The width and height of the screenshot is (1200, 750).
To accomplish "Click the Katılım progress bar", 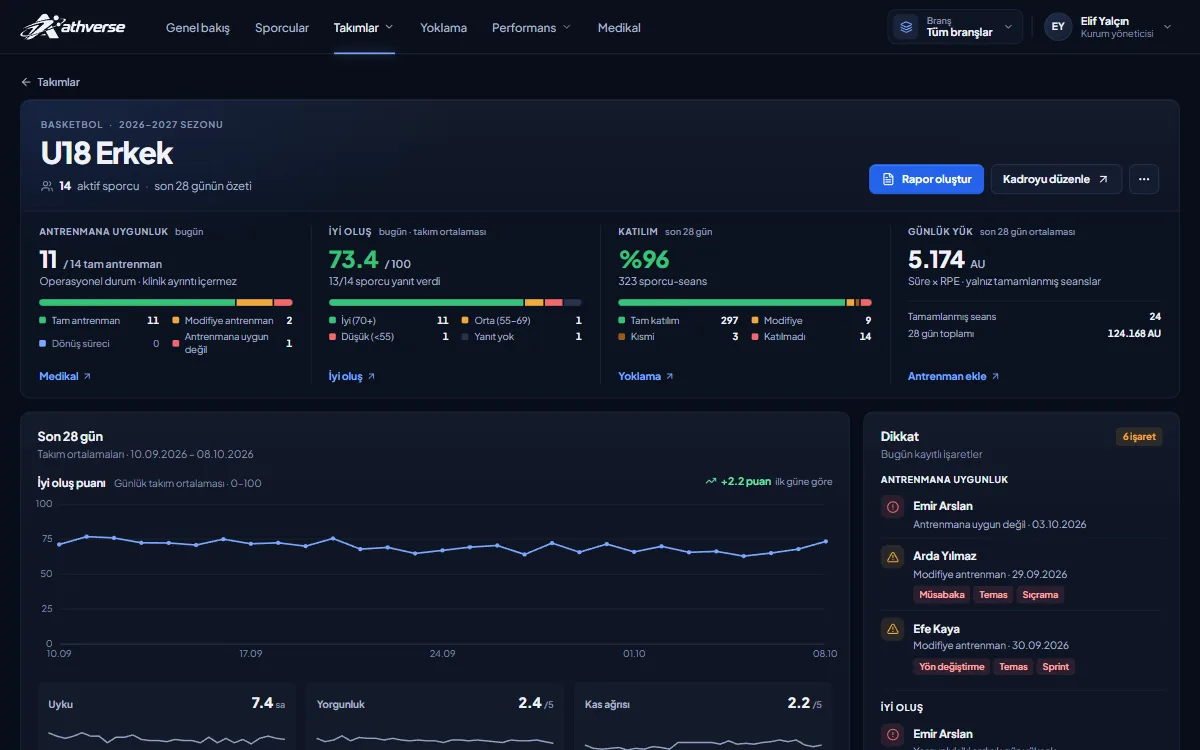I will tap(745, 302).
